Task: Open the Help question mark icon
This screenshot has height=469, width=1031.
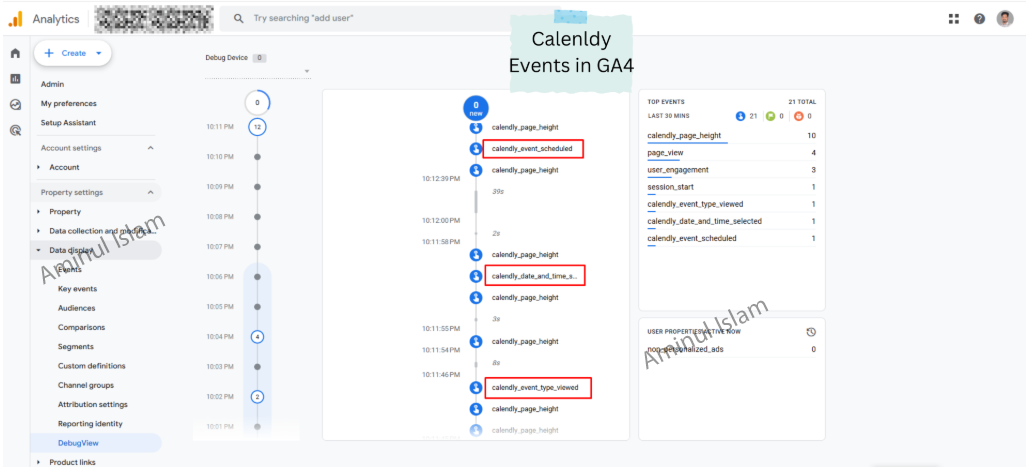Action: point(980,19)
